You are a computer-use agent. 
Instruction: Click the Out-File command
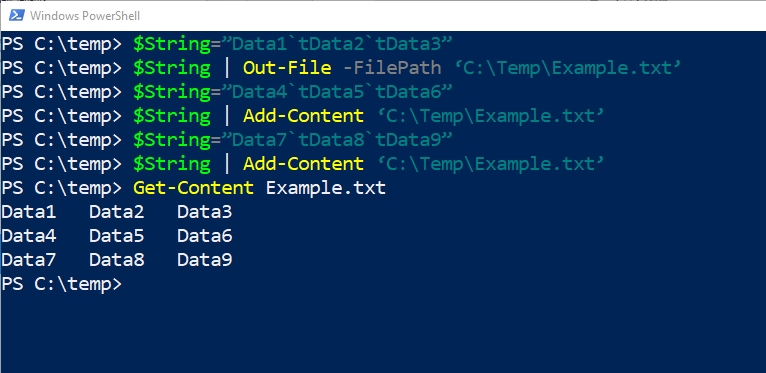click(x=287, y=68)
